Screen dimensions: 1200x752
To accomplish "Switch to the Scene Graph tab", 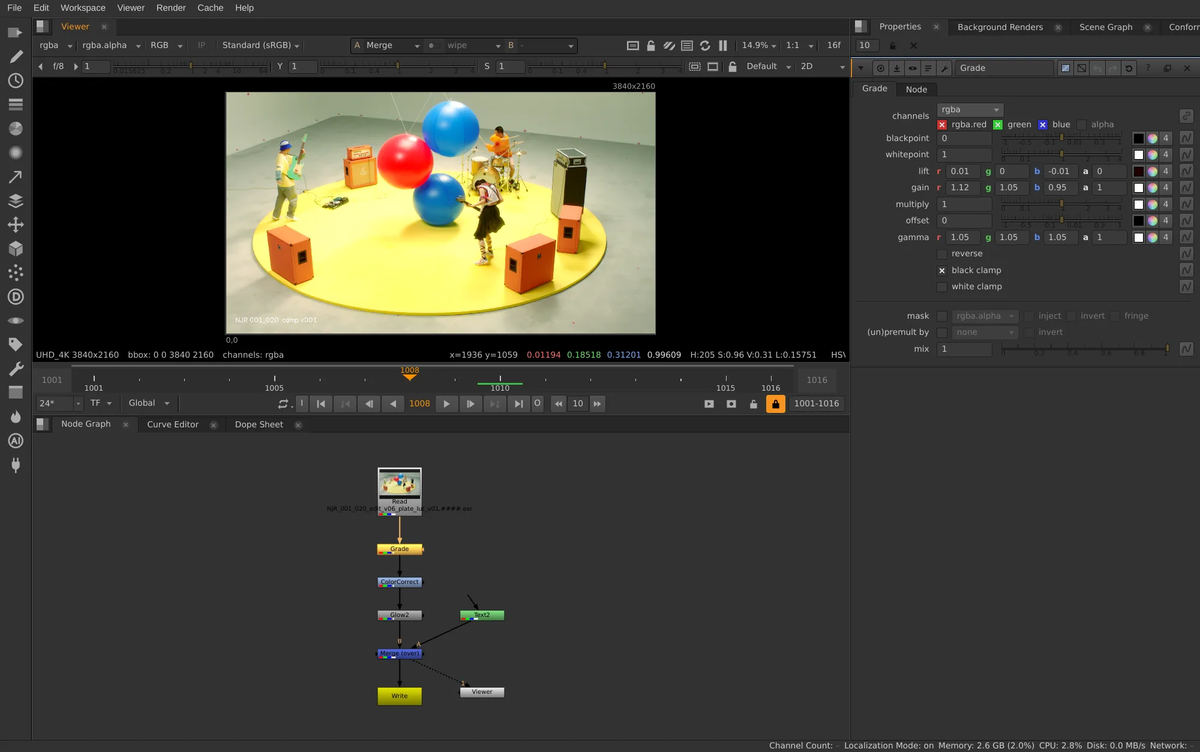I will click(x=1106, y=27).
